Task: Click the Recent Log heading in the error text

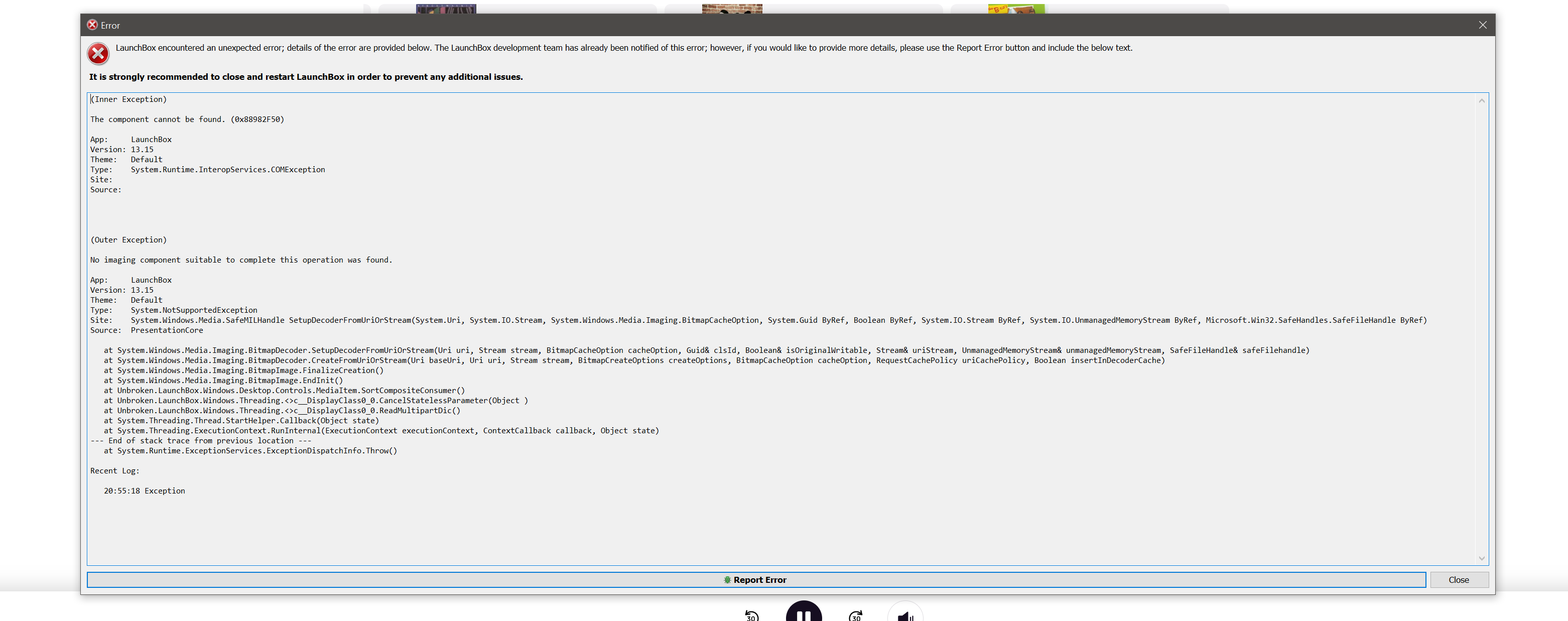Action: (x=114, y=470)
